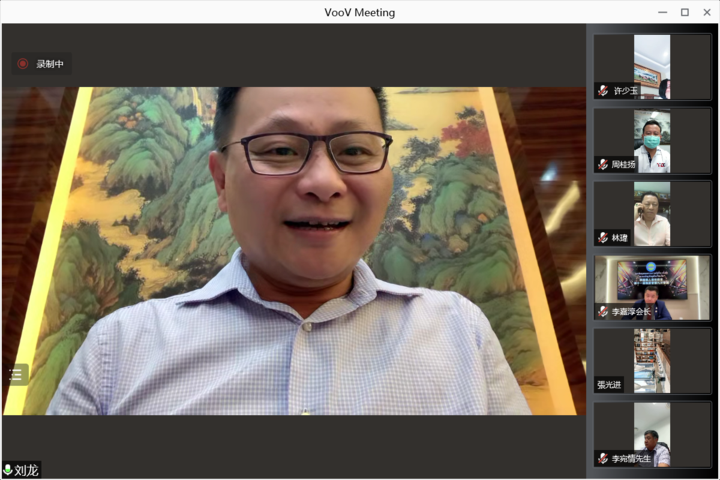Click the 刘龙 speaker name label

click(x=27, y=470)
